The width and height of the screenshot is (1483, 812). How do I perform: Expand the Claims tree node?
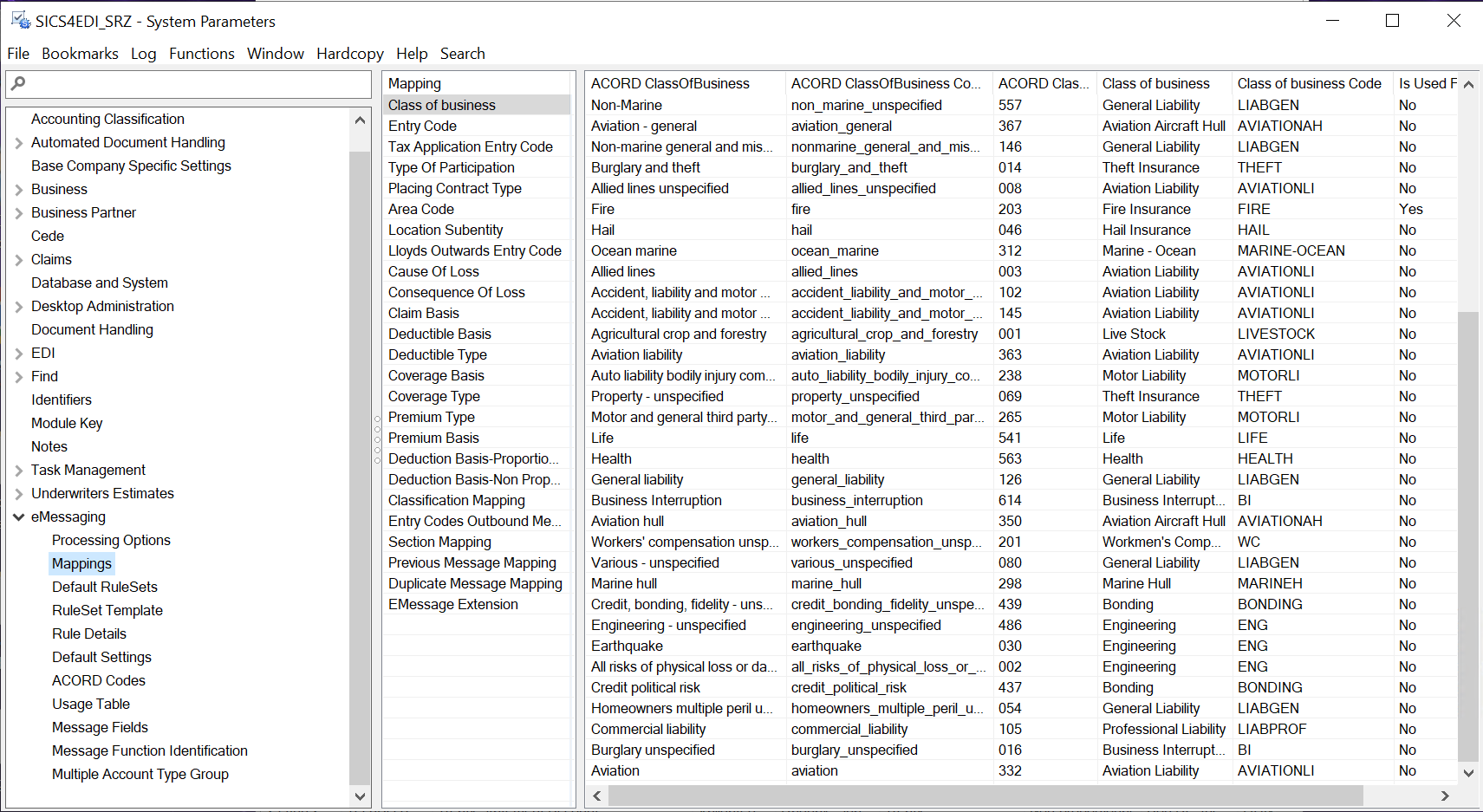(19, 259)
